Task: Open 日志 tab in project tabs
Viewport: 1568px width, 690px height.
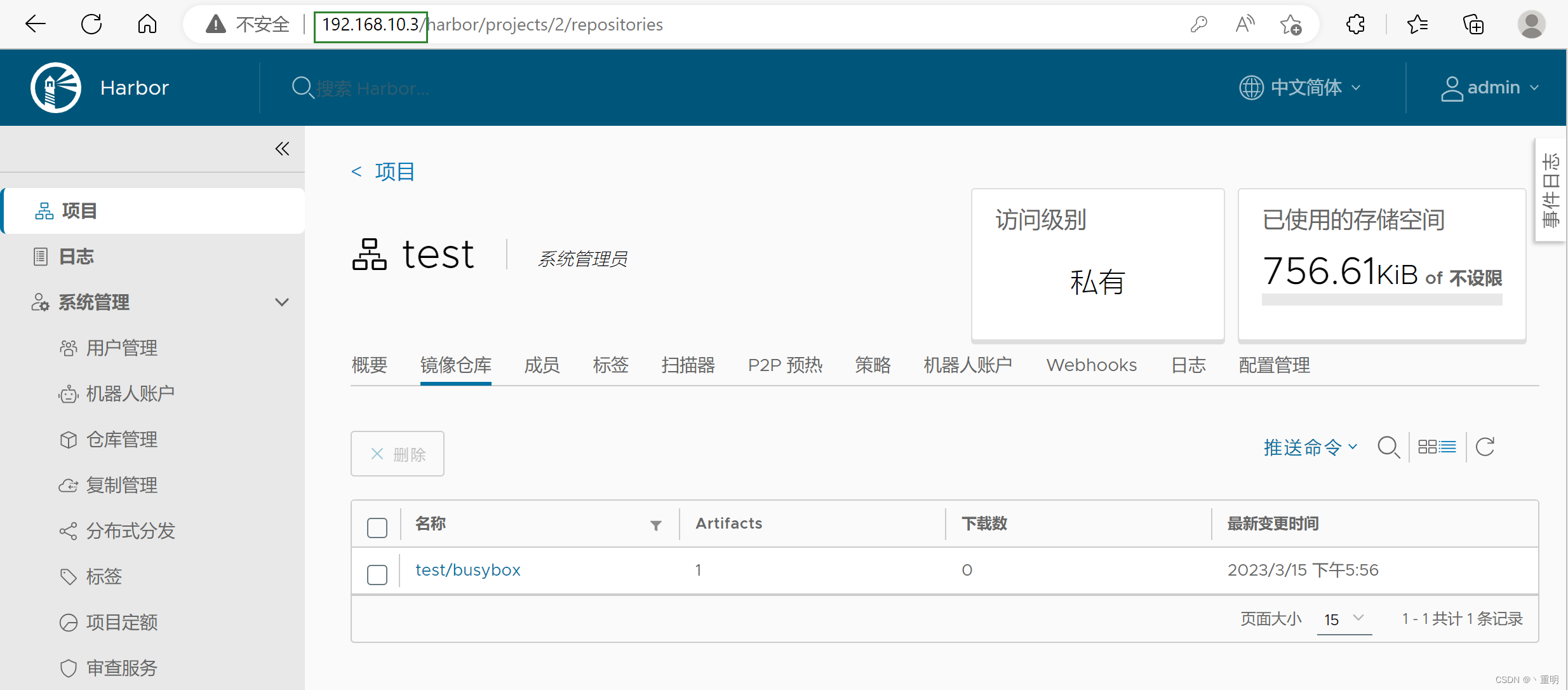Action: 1188,365
